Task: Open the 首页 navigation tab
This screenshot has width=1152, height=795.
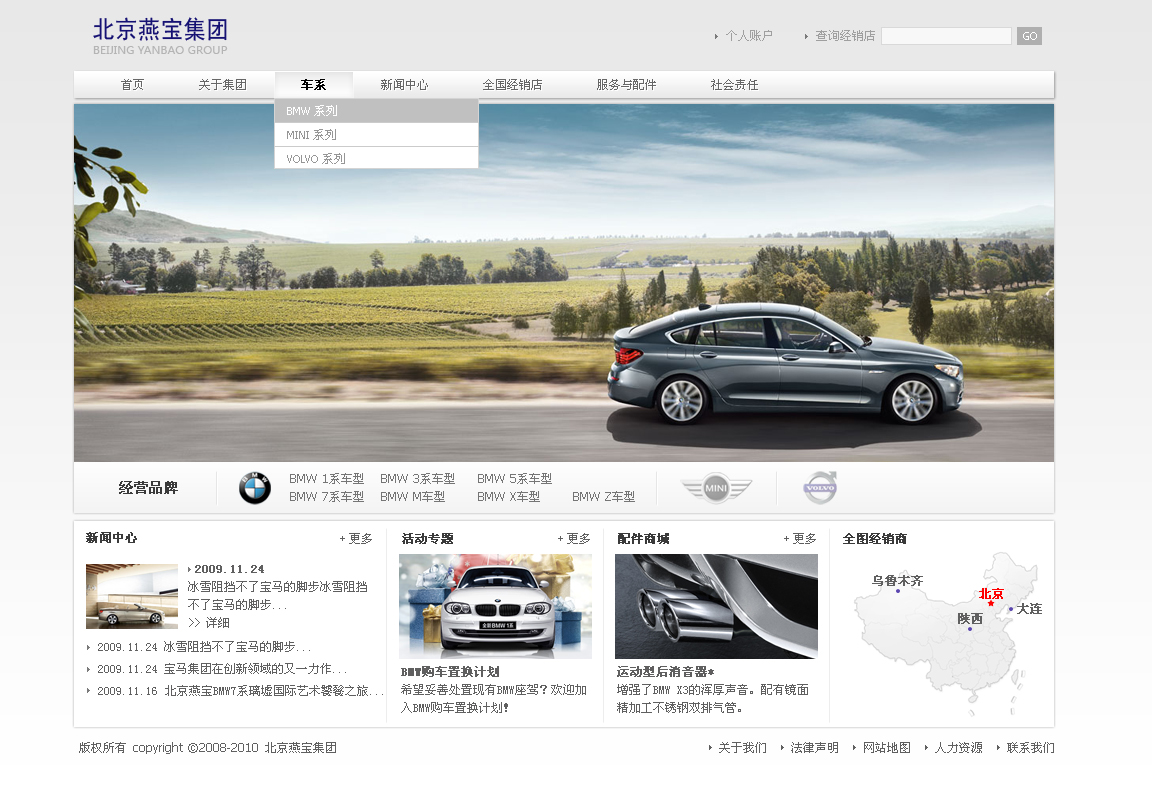Action: tap(132, 84)
